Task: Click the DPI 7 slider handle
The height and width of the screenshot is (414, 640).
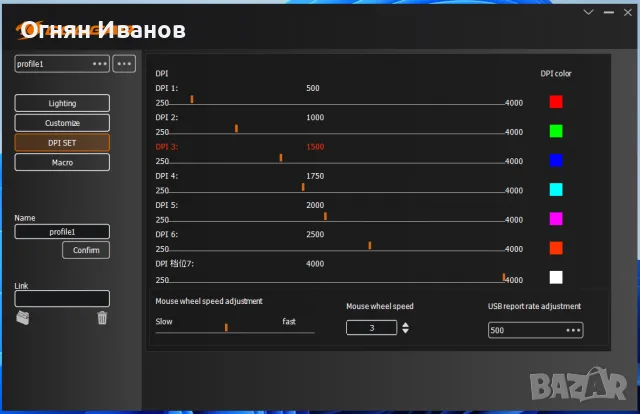Action: point(504,277)
